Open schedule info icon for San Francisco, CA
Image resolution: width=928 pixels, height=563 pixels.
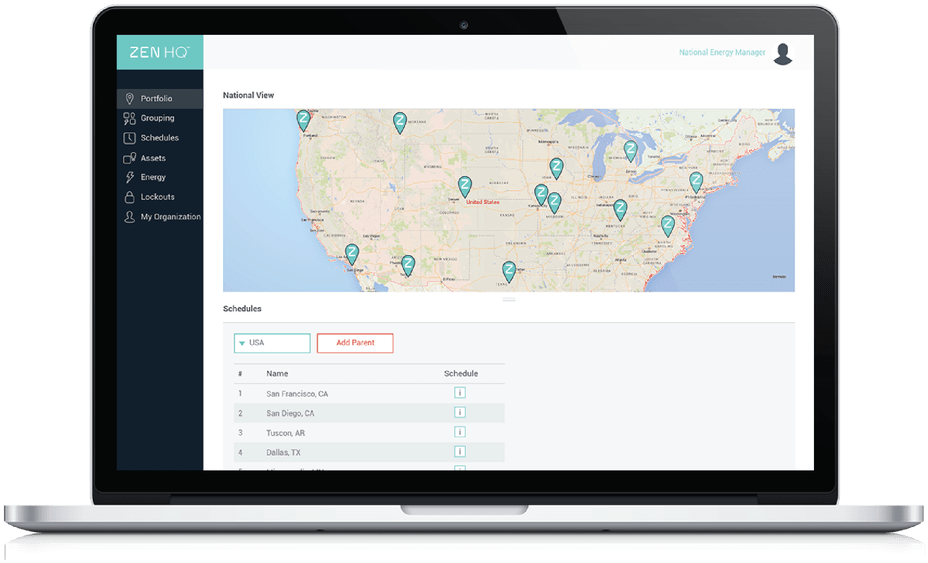(460, 393)
